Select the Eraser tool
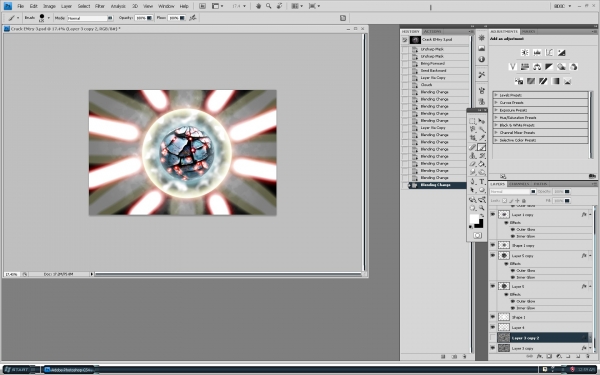This screenshot has width=600, height=375. coord(473,164)
